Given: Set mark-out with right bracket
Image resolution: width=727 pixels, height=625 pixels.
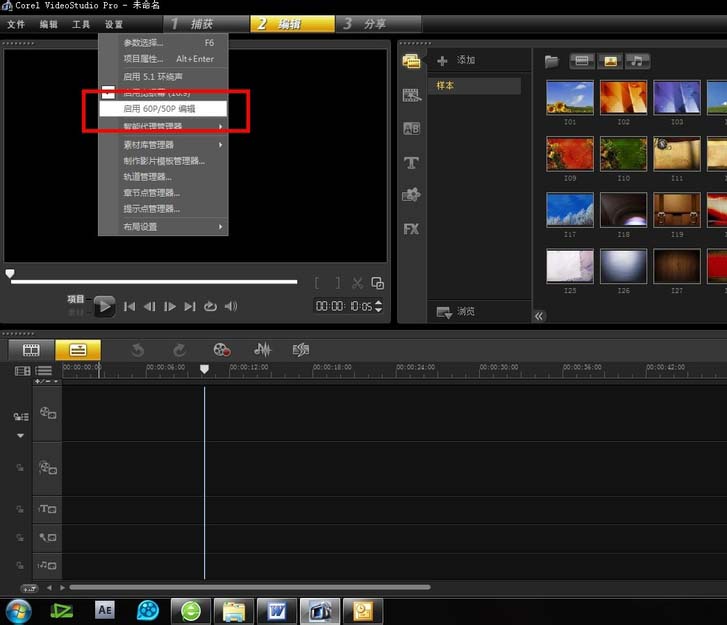Looking at the screenshot, I should 338,283.
